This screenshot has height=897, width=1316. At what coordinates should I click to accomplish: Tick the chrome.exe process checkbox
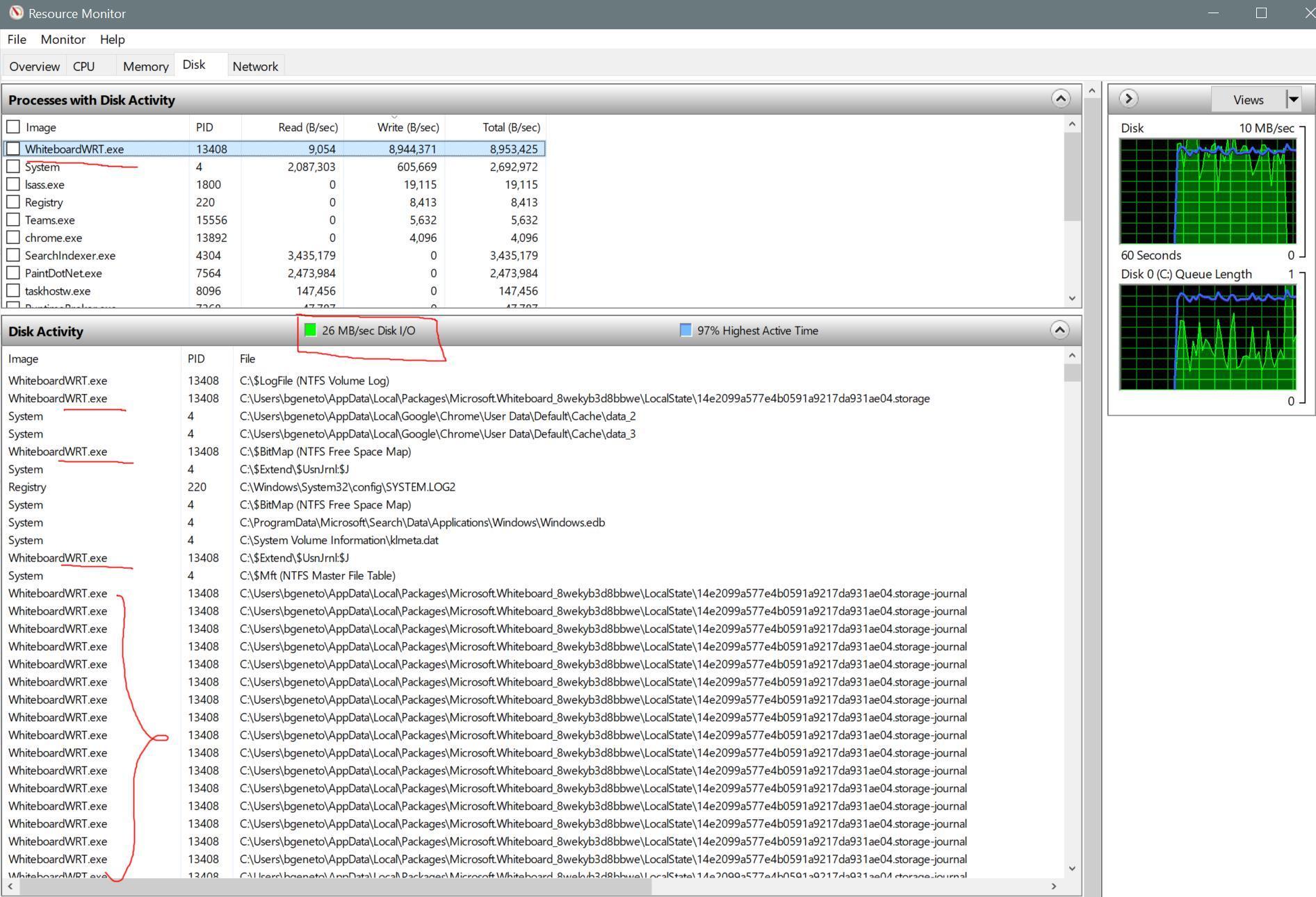tap(13, 238)
